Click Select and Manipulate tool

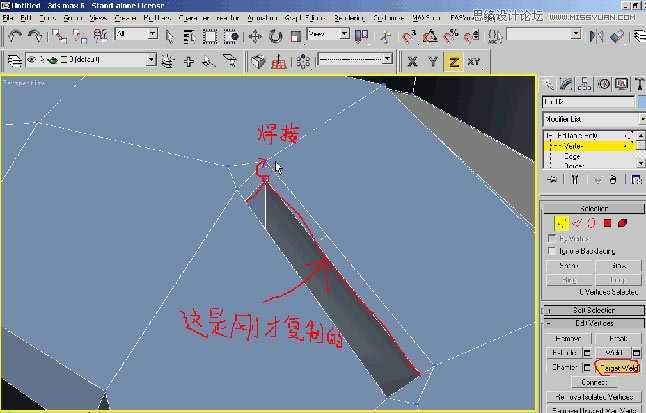(x=386, y=37)
